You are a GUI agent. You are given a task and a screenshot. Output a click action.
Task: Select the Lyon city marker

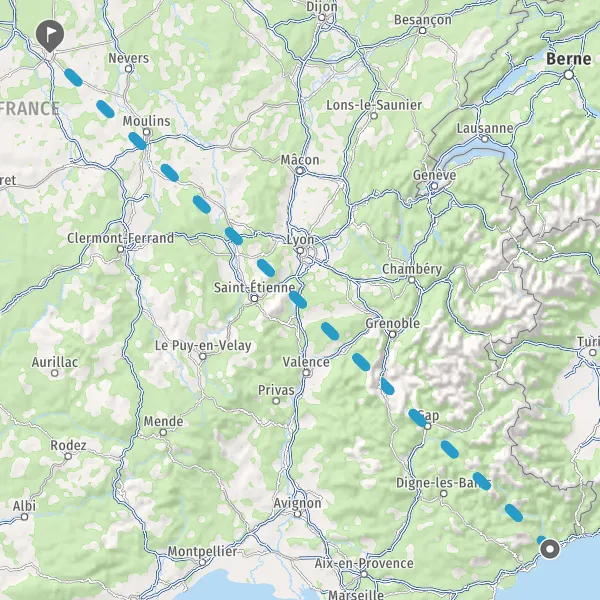(x=300, y=251)
